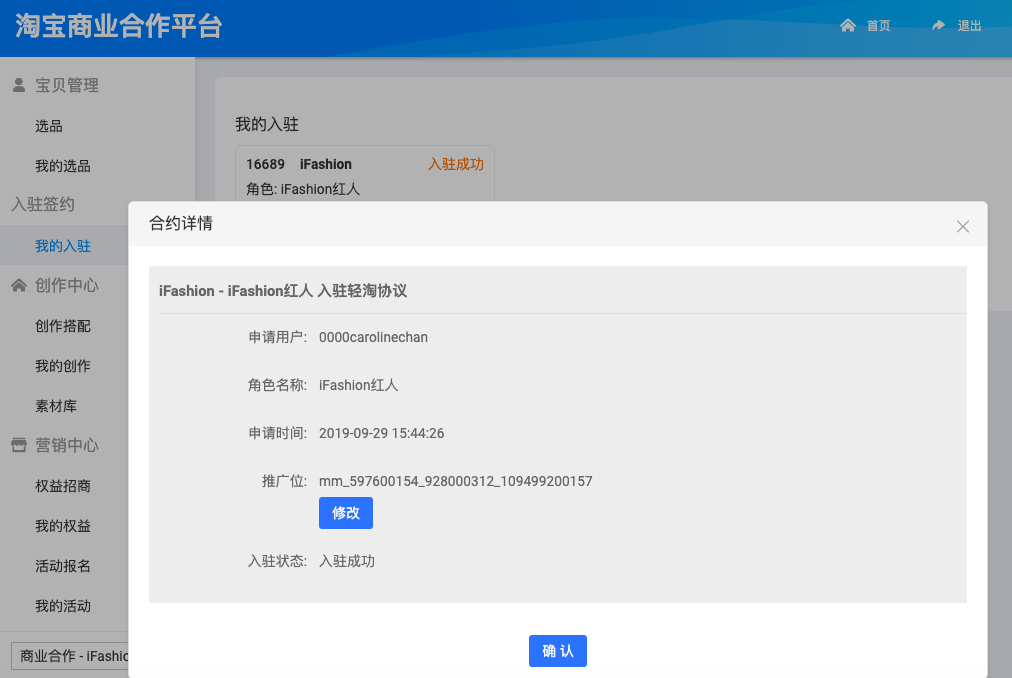Click the 角色名称 value iFashion红人
The width and height of the screenshot is (1012, 678).
click(x=358, y=385)
